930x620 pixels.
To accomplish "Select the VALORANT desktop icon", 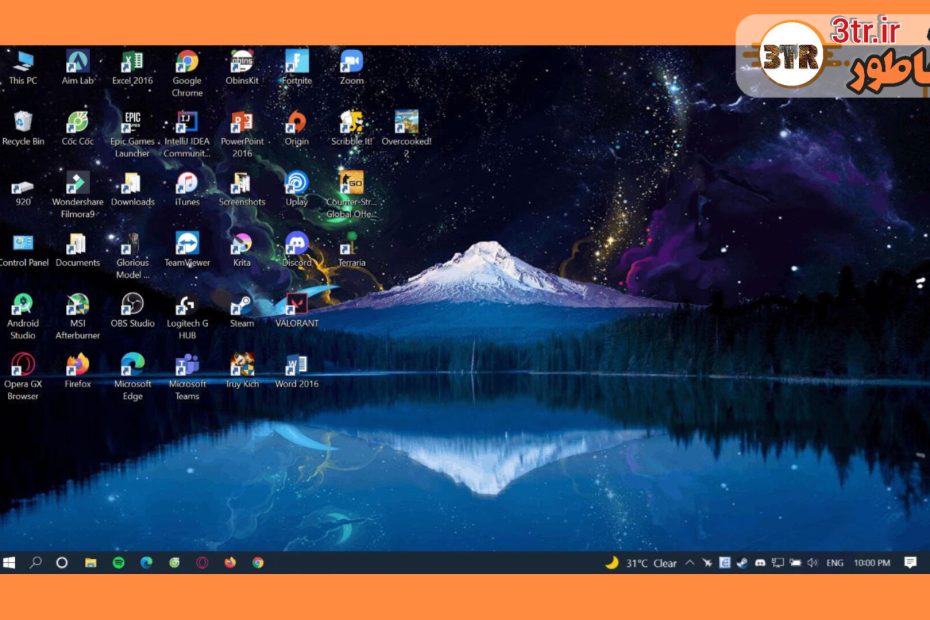I will click(x=296, y=305).
